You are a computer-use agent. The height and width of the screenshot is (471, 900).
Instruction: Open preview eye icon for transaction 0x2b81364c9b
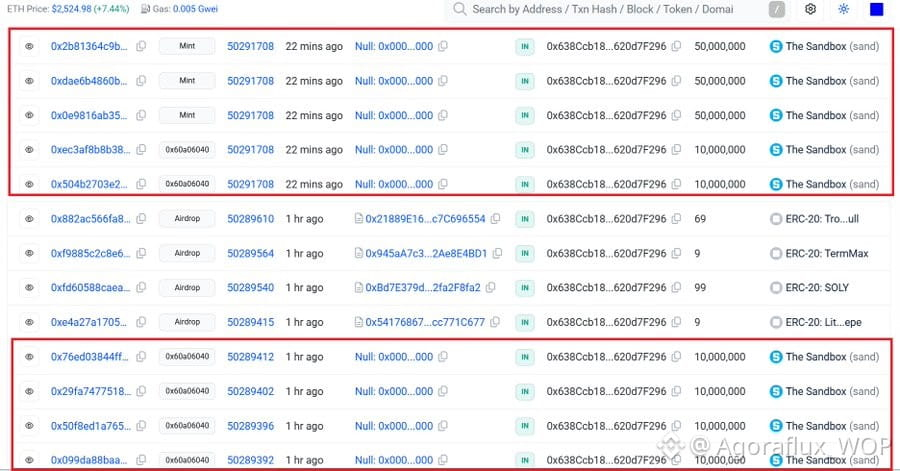29,46
